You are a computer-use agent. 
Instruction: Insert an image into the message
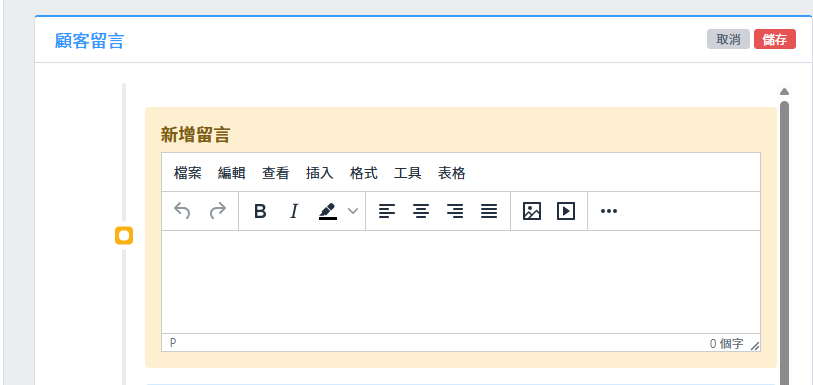531,211
